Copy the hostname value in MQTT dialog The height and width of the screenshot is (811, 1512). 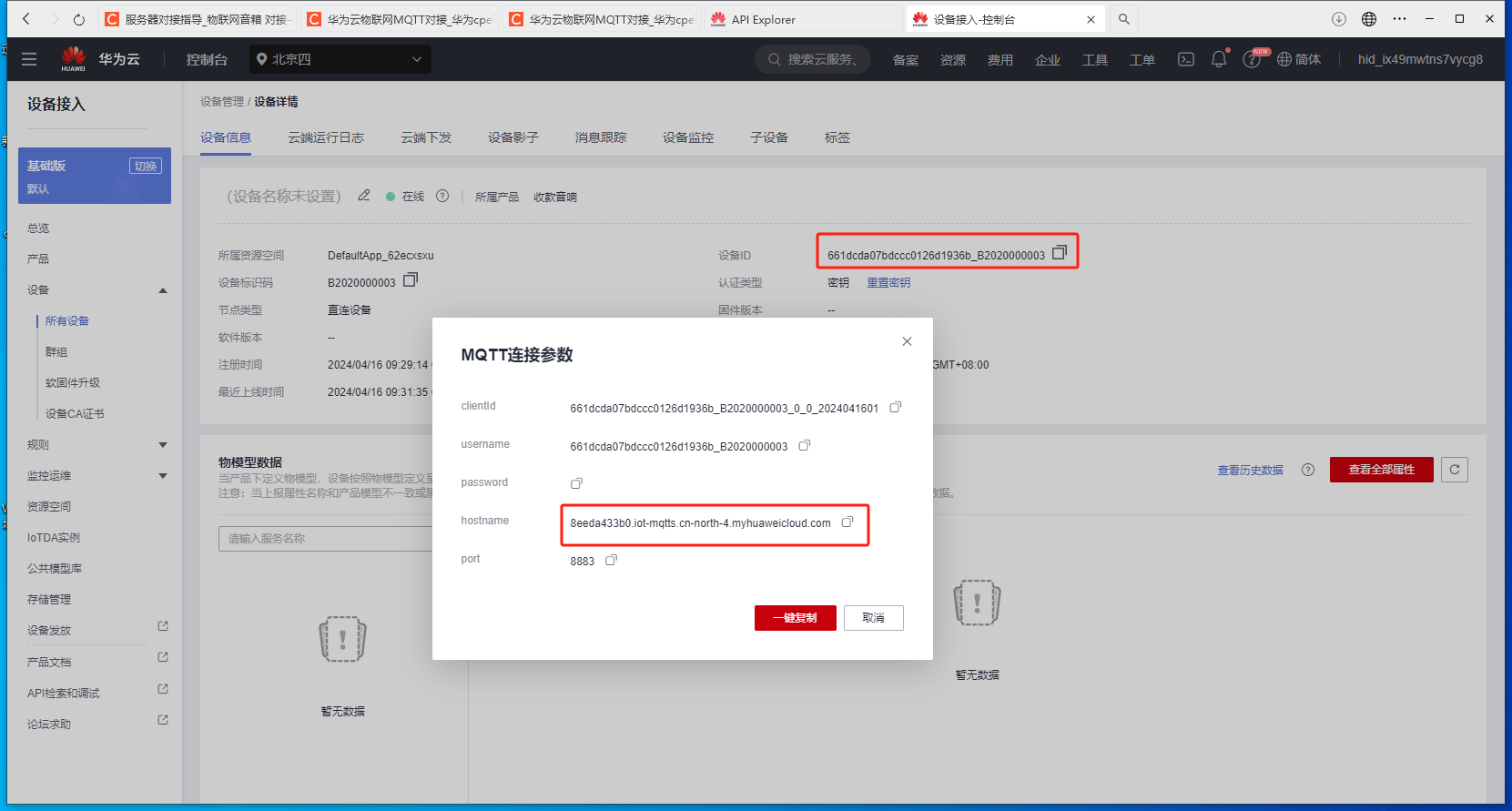pyautogui.click(x=847, y=522)
